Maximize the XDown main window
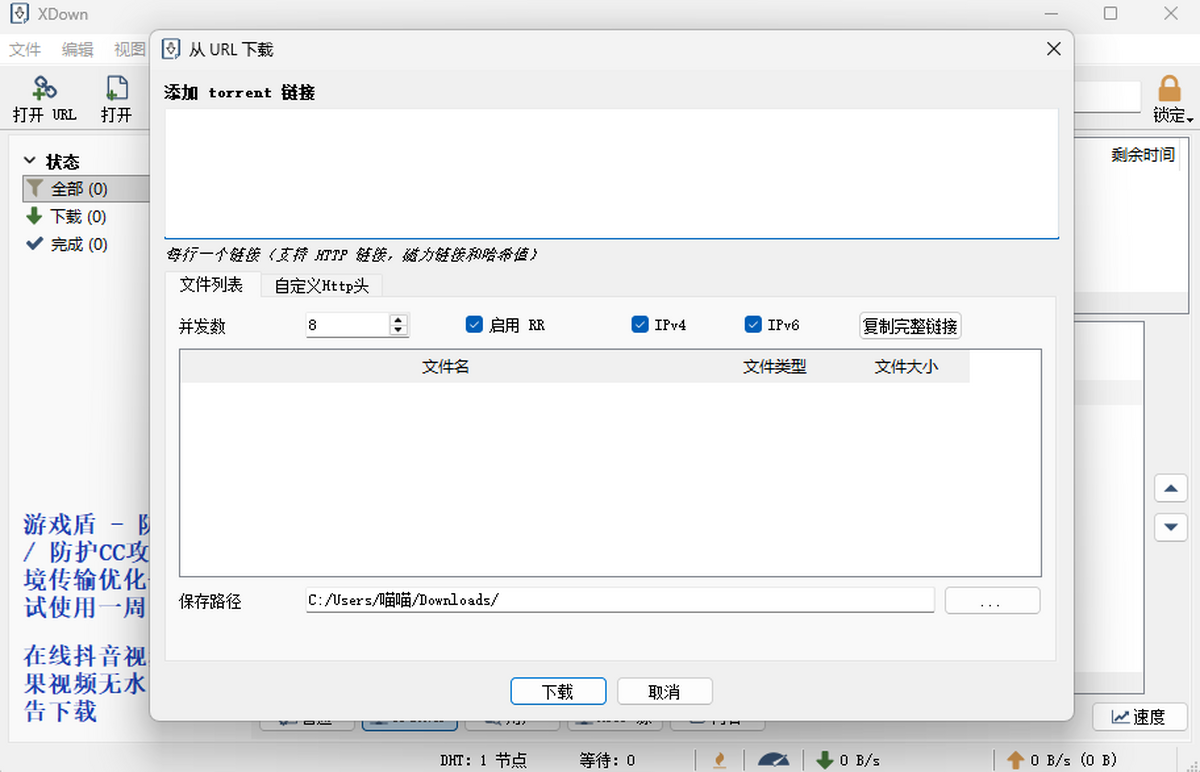This screenshot has height=772, width=1200. pos(1110,13)
